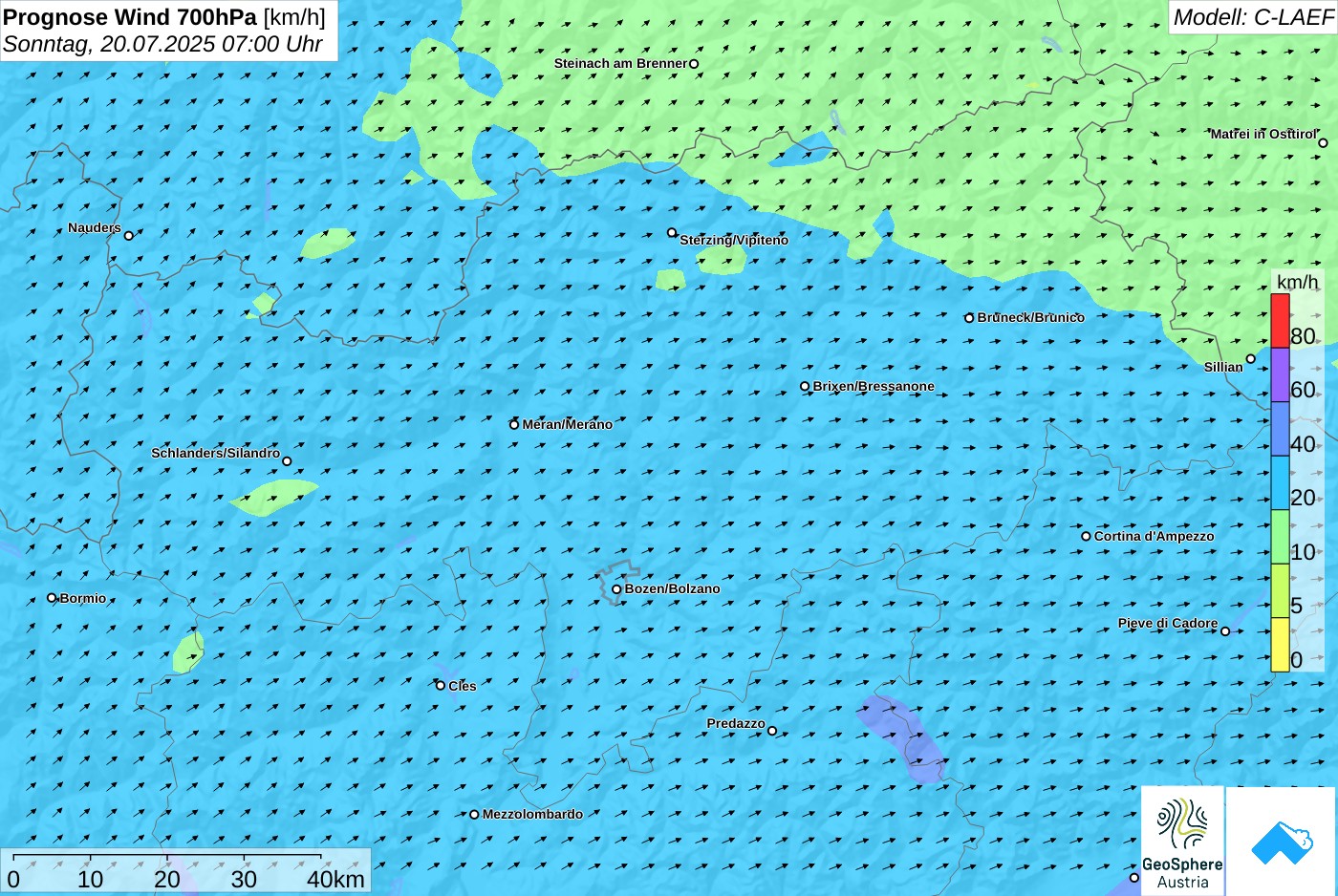Viewport: 1338px width, 896px height.
Task: Click the purple 60 km/h legend swatch
Action: click(x=1280, y=374)
